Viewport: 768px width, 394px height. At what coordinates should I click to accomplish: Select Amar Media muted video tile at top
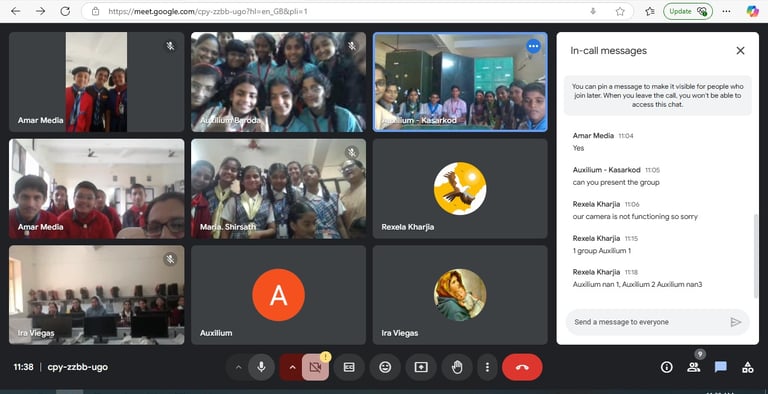point(96,82)
